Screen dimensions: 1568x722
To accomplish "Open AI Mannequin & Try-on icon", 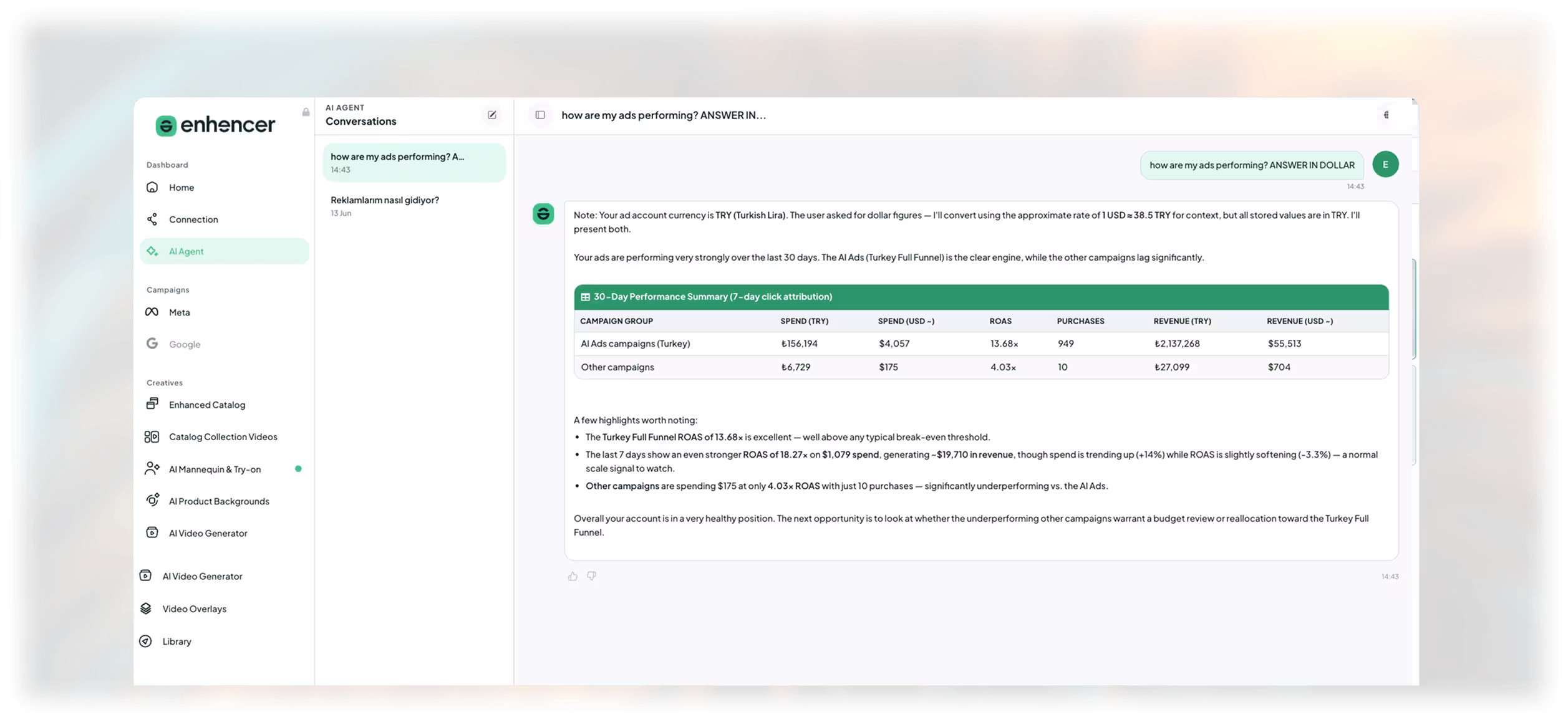I will (x=152, y=469).
